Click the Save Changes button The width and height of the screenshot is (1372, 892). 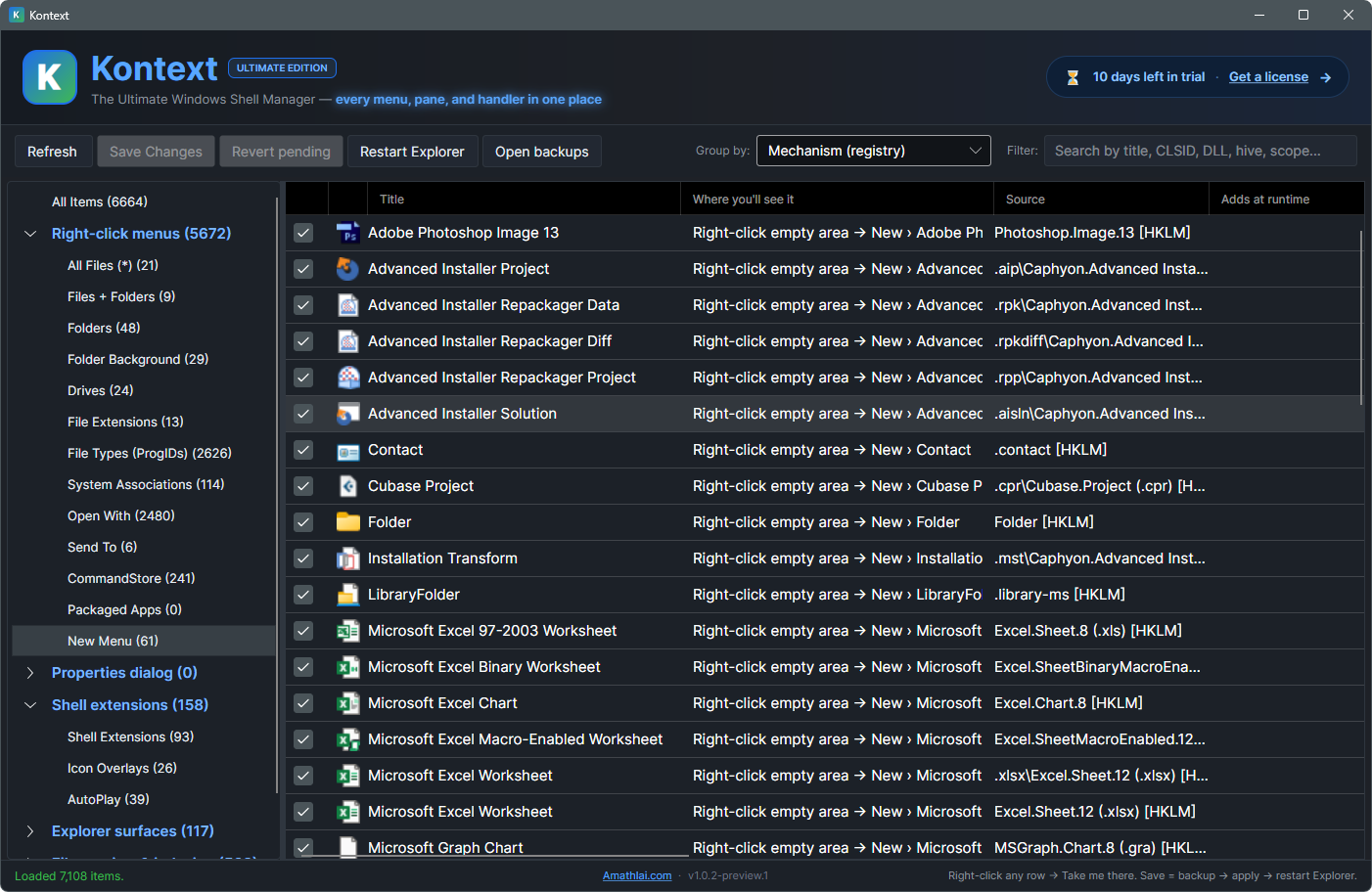[x=156, y=152]
